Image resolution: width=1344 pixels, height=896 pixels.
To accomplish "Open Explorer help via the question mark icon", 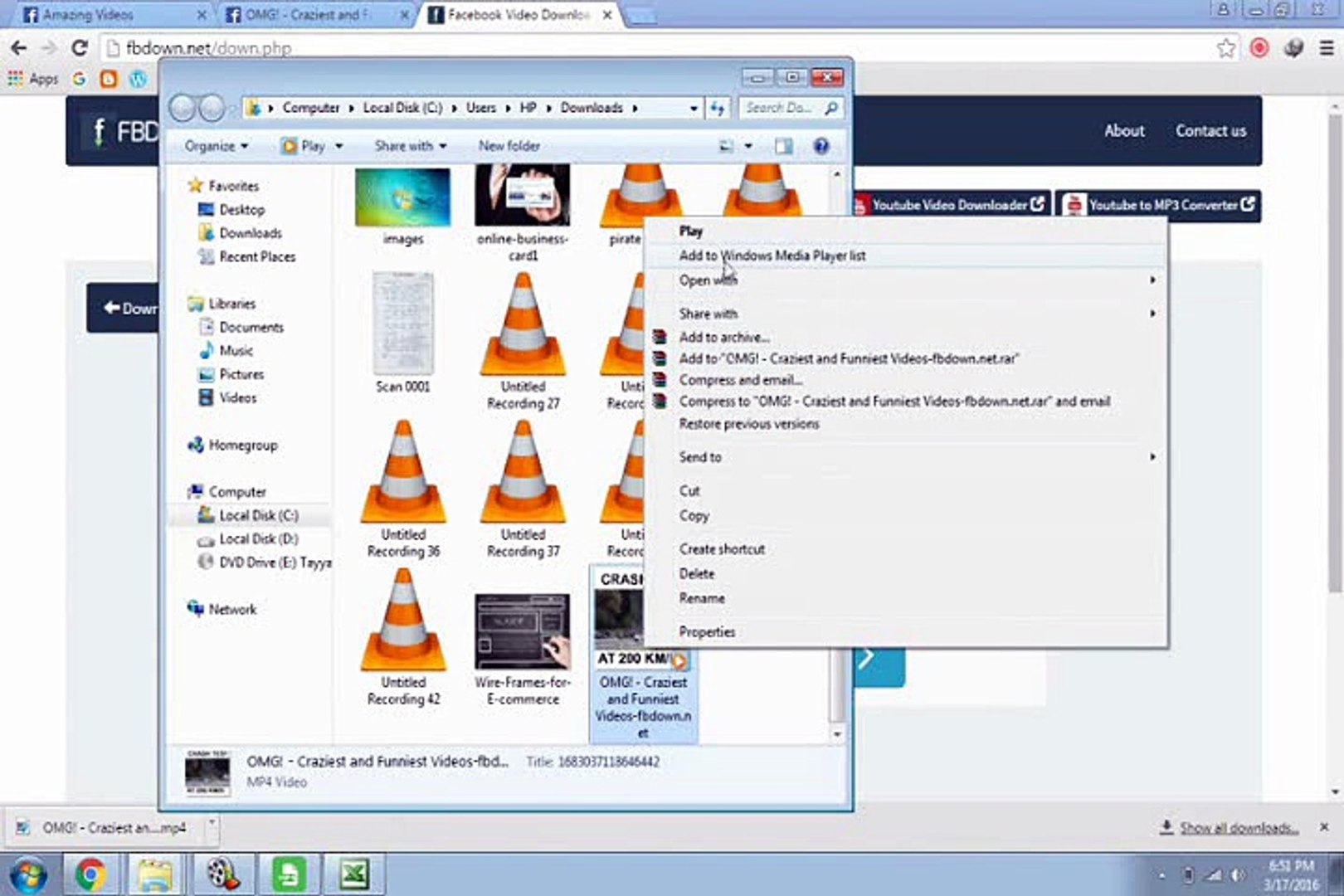I will point(820,145).
